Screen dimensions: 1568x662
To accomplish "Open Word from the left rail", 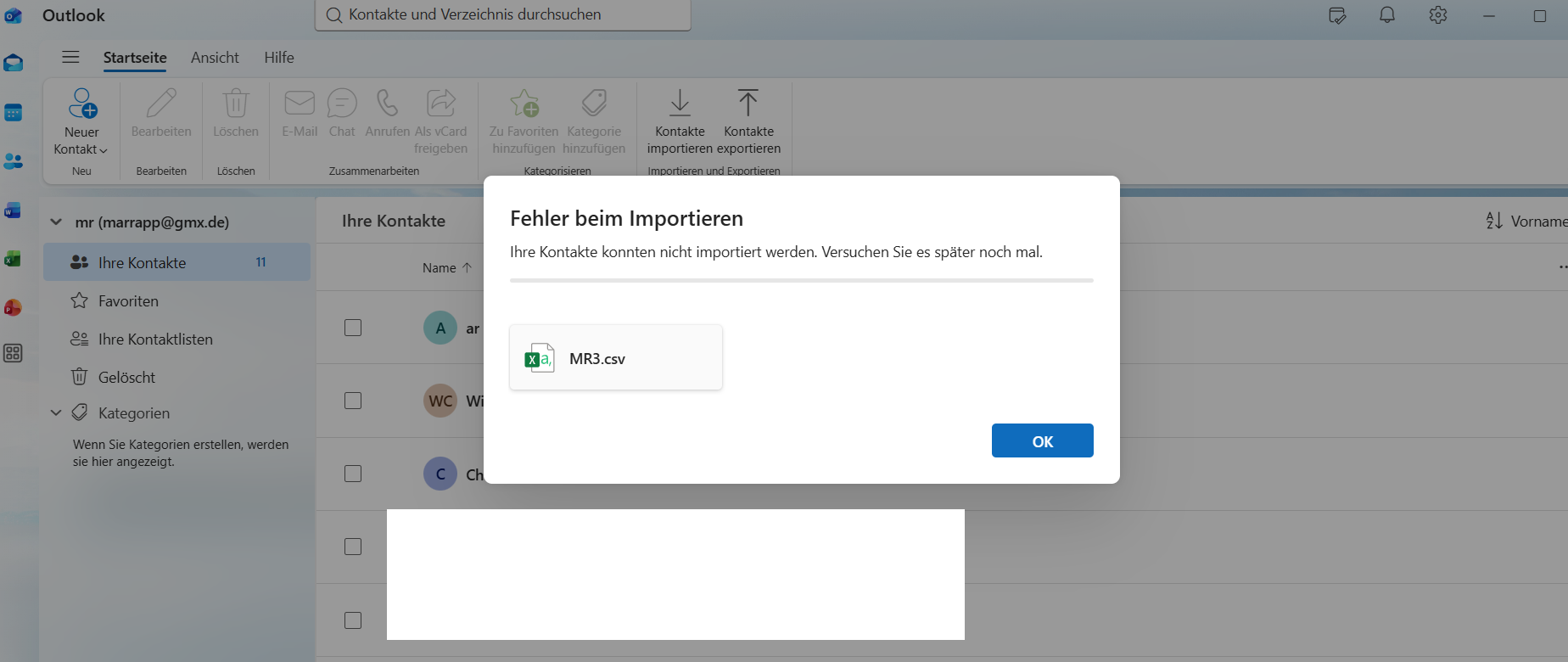I will click(x=13, y=210).
